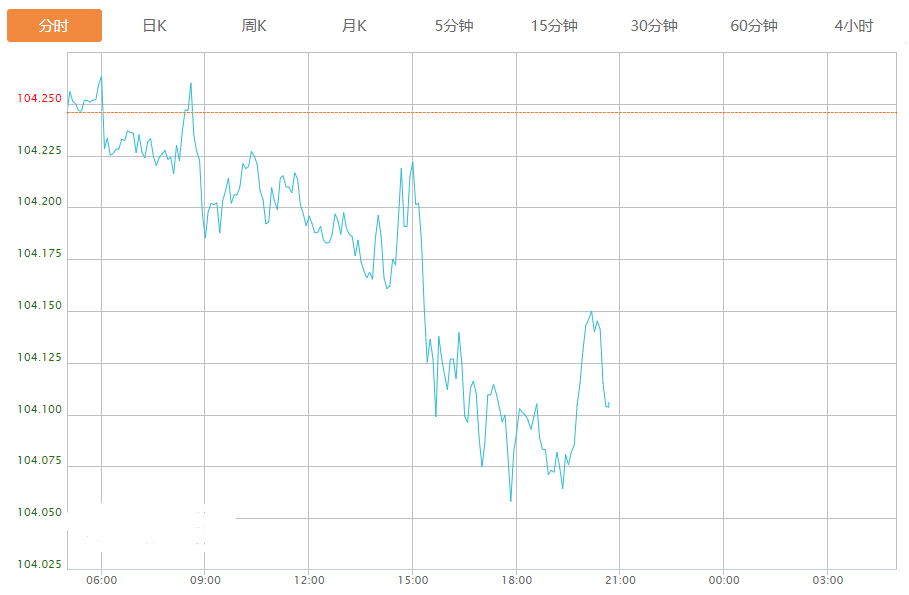Select the 12:00 time axis label
The image size is (909, 595).
point(309,580)
